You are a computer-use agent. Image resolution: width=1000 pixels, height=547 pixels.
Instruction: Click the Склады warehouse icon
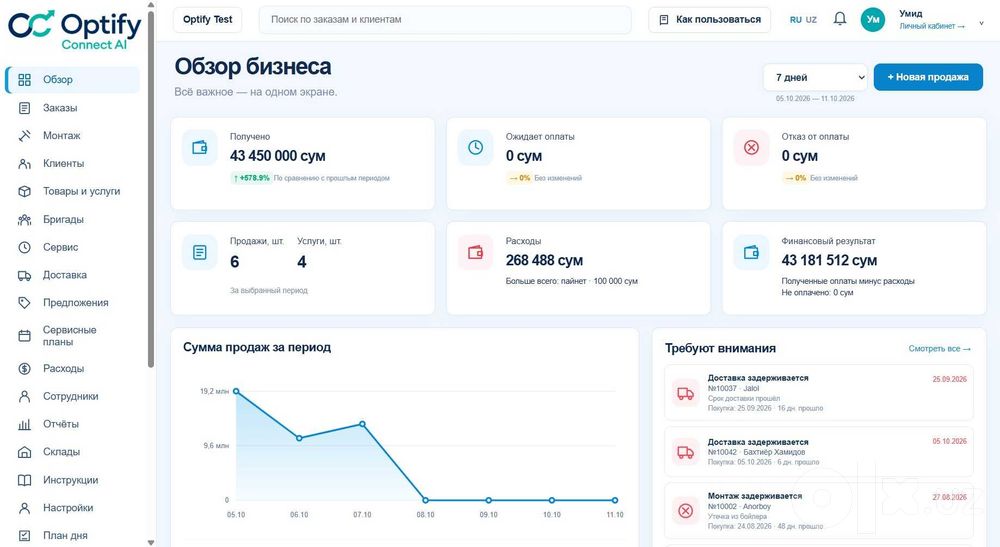click(x=24, y=452)
